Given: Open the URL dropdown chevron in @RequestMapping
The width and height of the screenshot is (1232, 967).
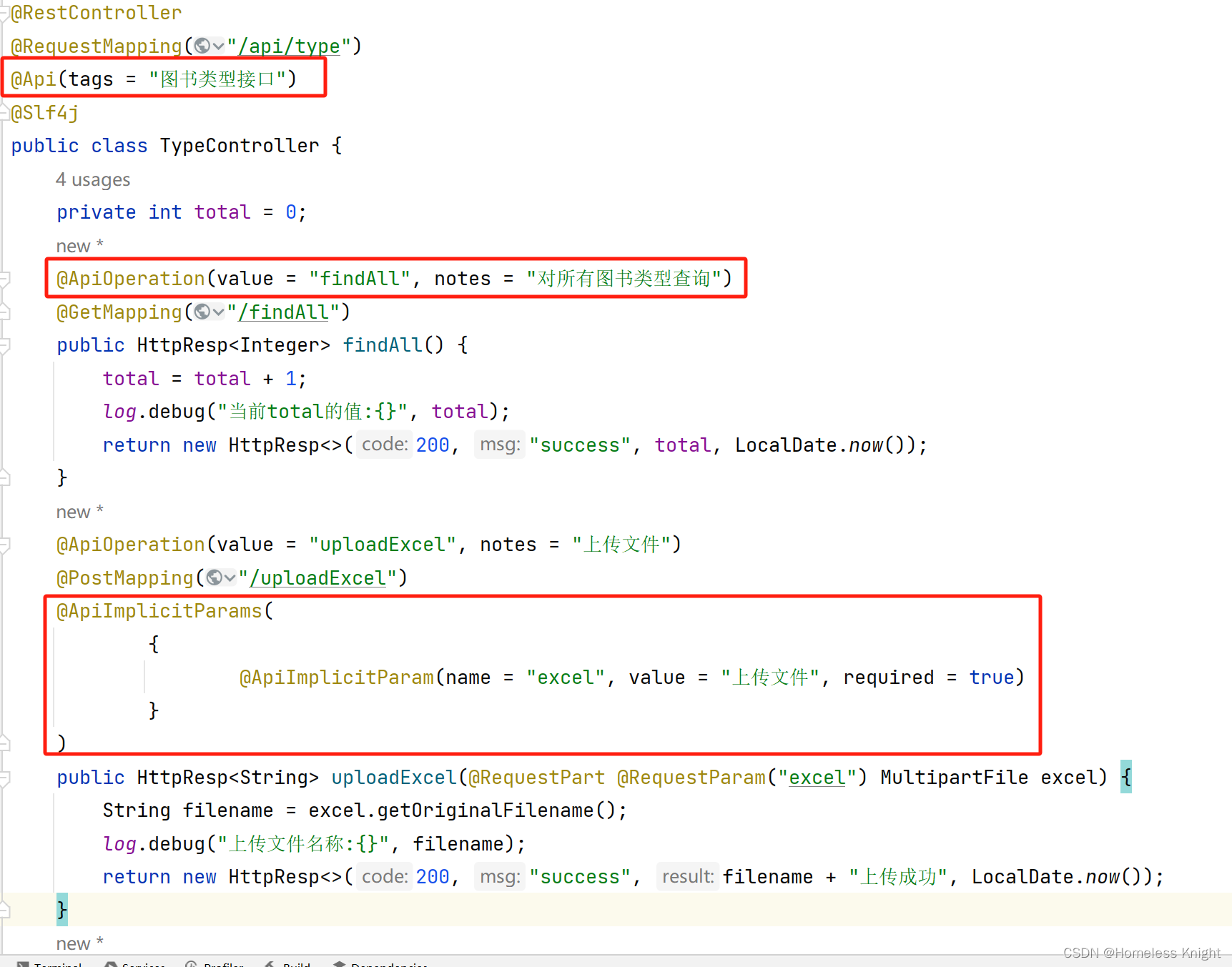Looking at the screenshot, I should (218, 46).
